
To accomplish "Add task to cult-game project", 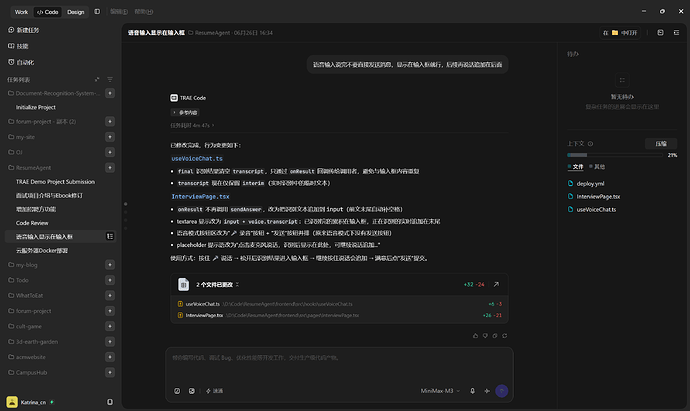I will pyautogui.click(x=110, y=326).
